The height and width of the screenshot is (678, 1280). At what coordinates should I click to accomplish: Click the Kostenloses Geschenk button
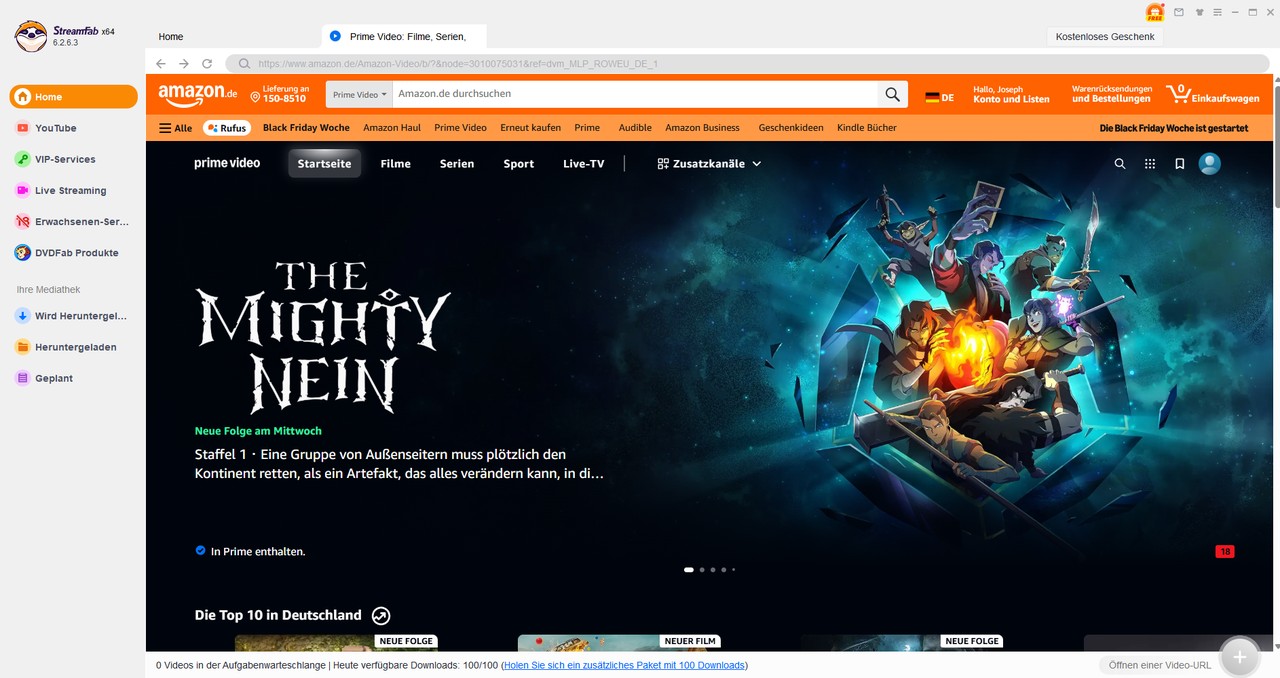pyautogui.click(x=1104, y=37)
